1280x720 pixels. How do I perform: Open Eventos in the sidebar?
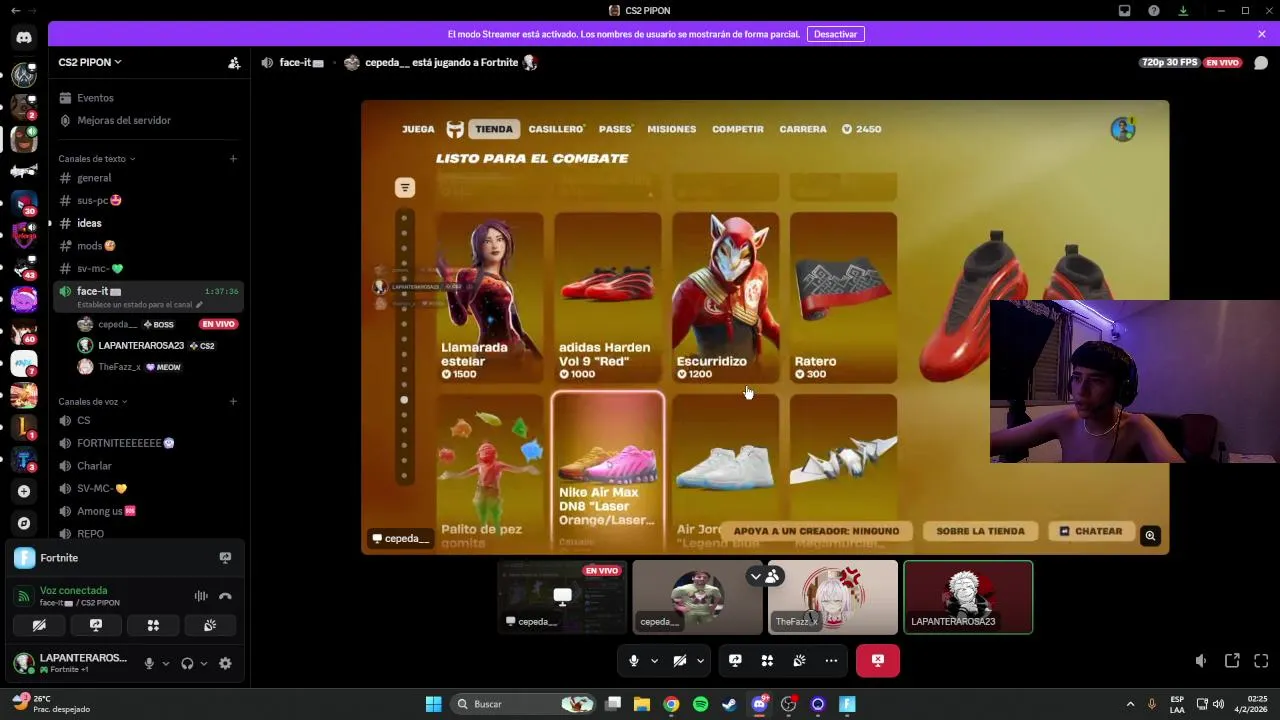[x=147, y=98]
